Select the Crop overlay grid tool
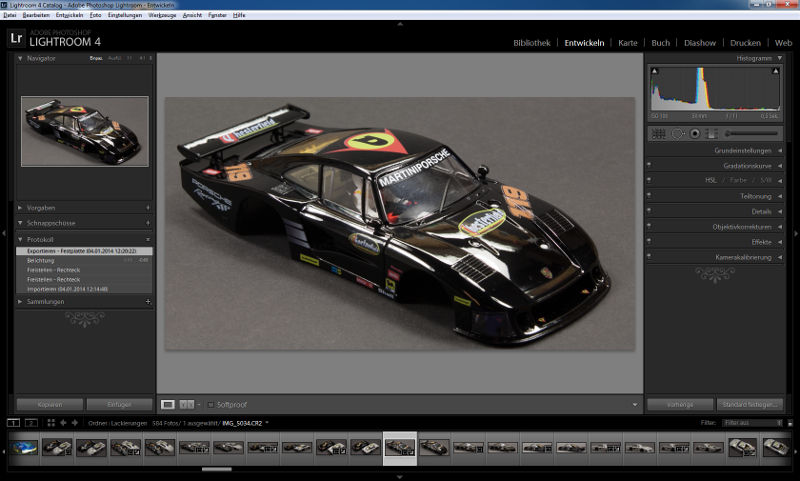800x481 pixels. pos(658,134)
